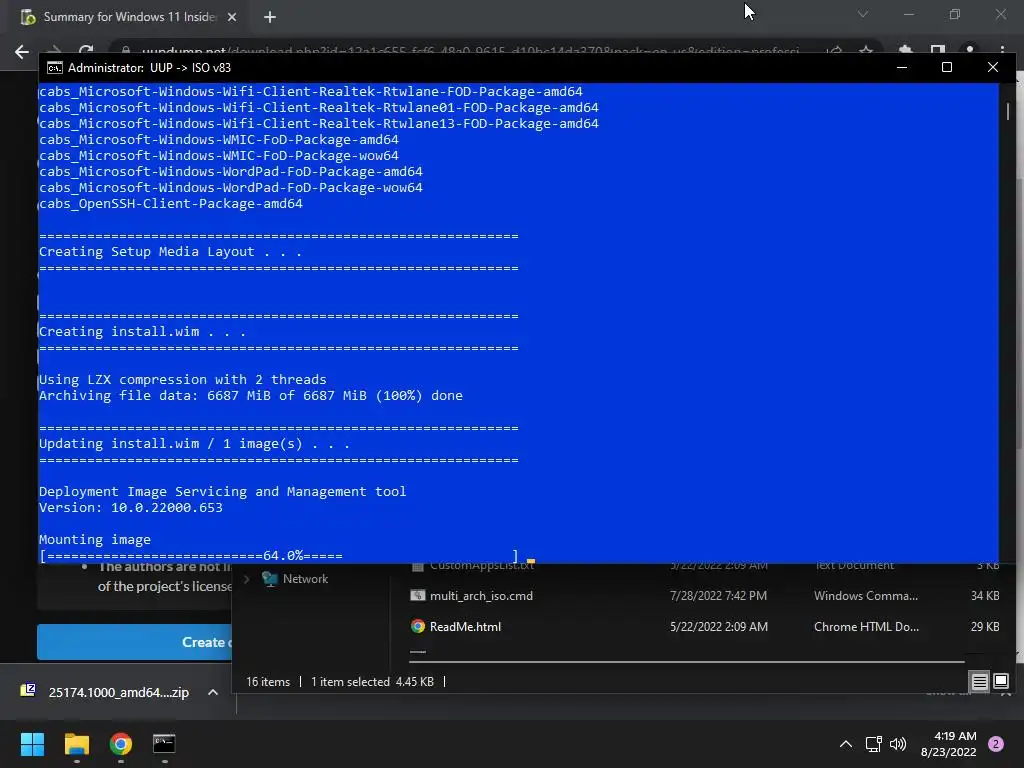Click '16 items' in Explorer status bar
1024x768 pixels.
[x=268, y=682]
